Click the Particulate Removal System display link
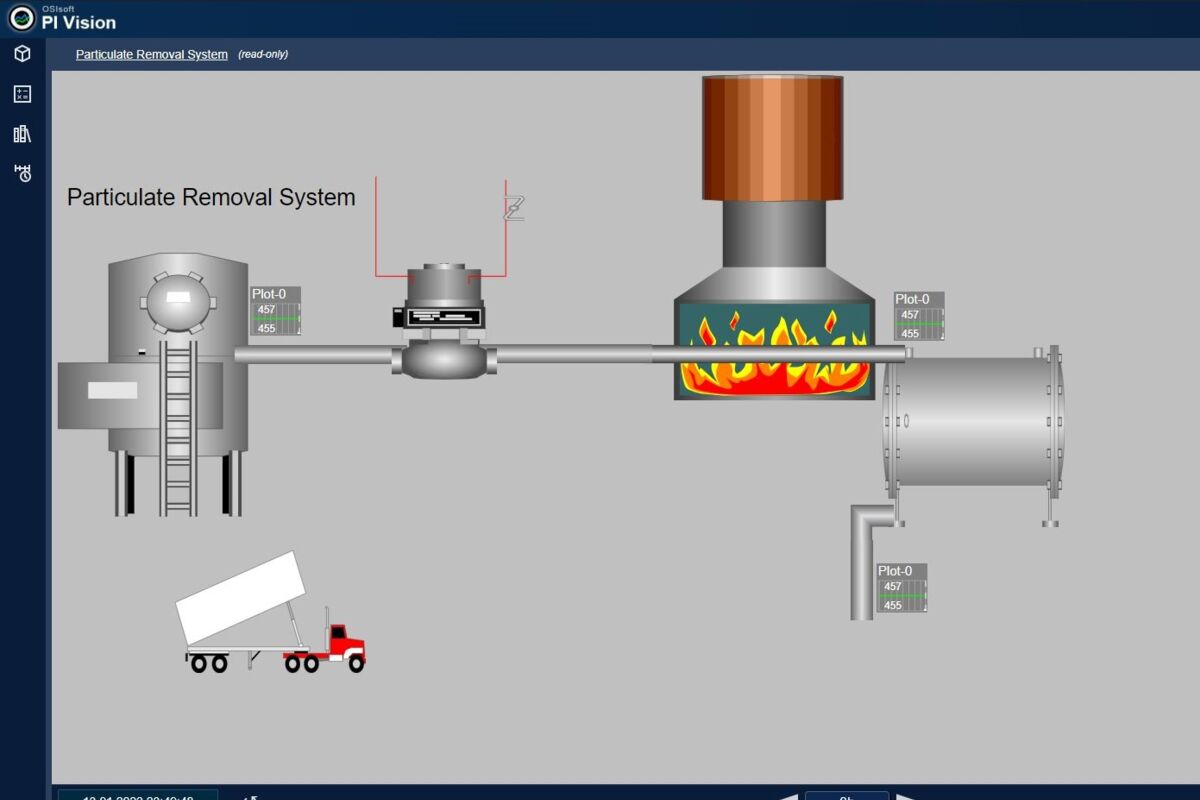The height and width of the screenshot is (800, 1200). [x=151, y=54]
